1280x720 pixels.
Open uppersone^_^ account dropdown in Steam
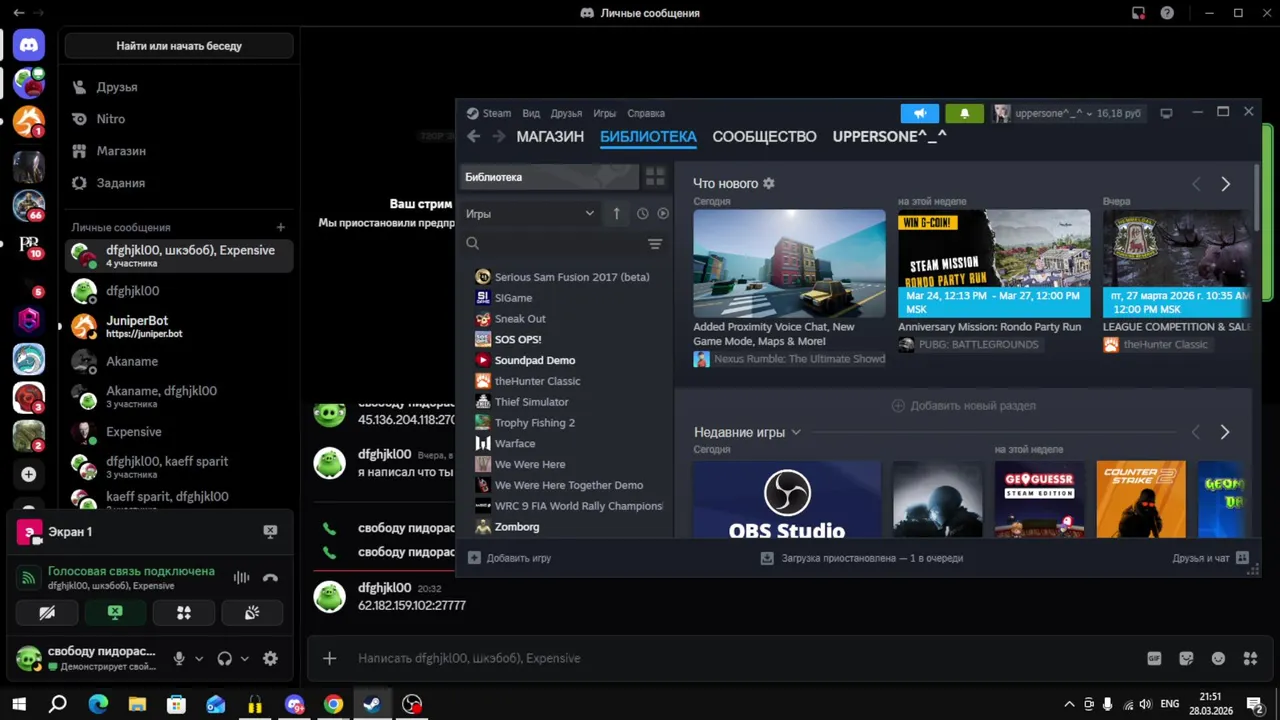[x=1067, y=113]
